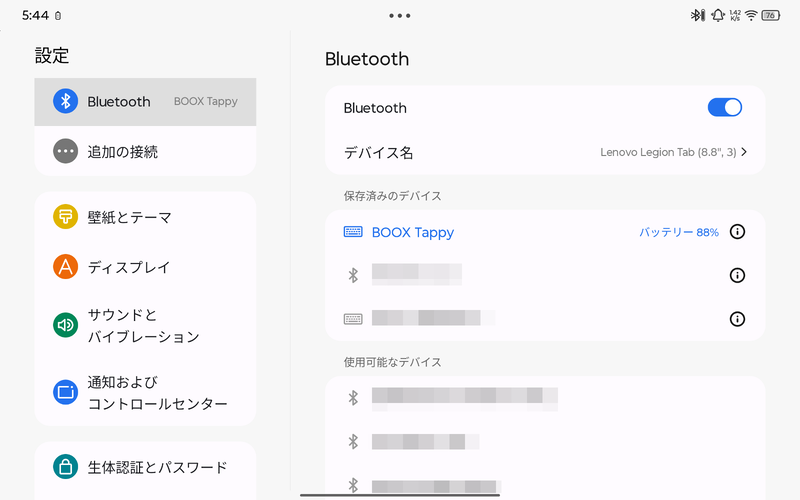Click the gray keyboard icon in saved devices

pyautogui.click(x=353, y=319)
